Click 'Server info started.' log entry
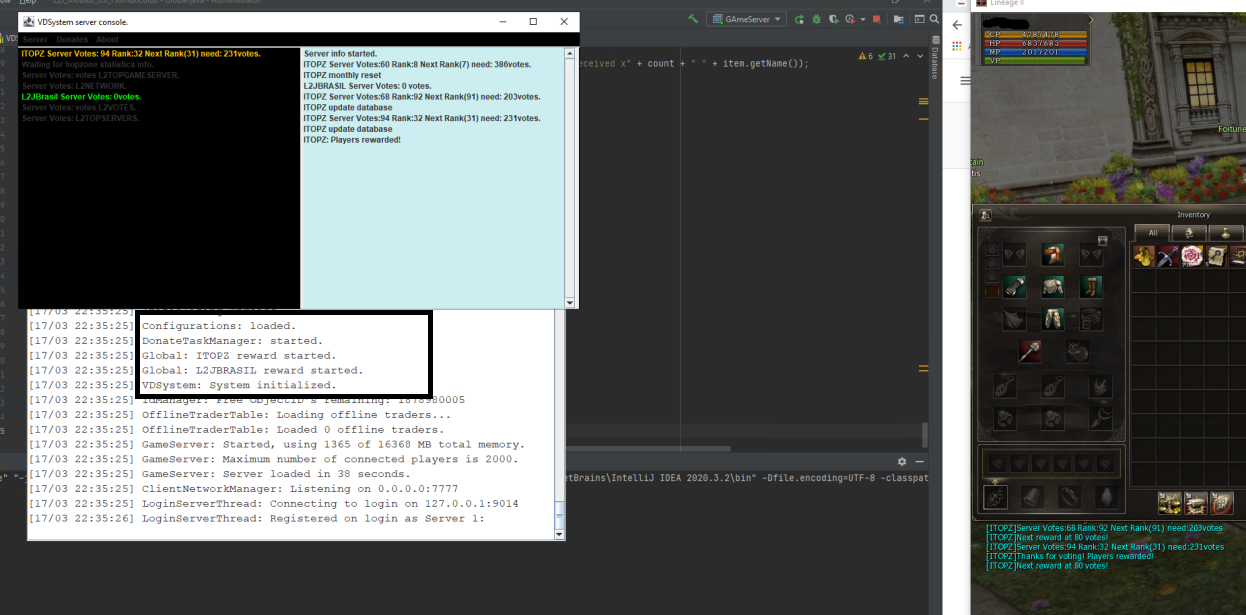This screenshot has height=615, width=1246. point(340,53)
